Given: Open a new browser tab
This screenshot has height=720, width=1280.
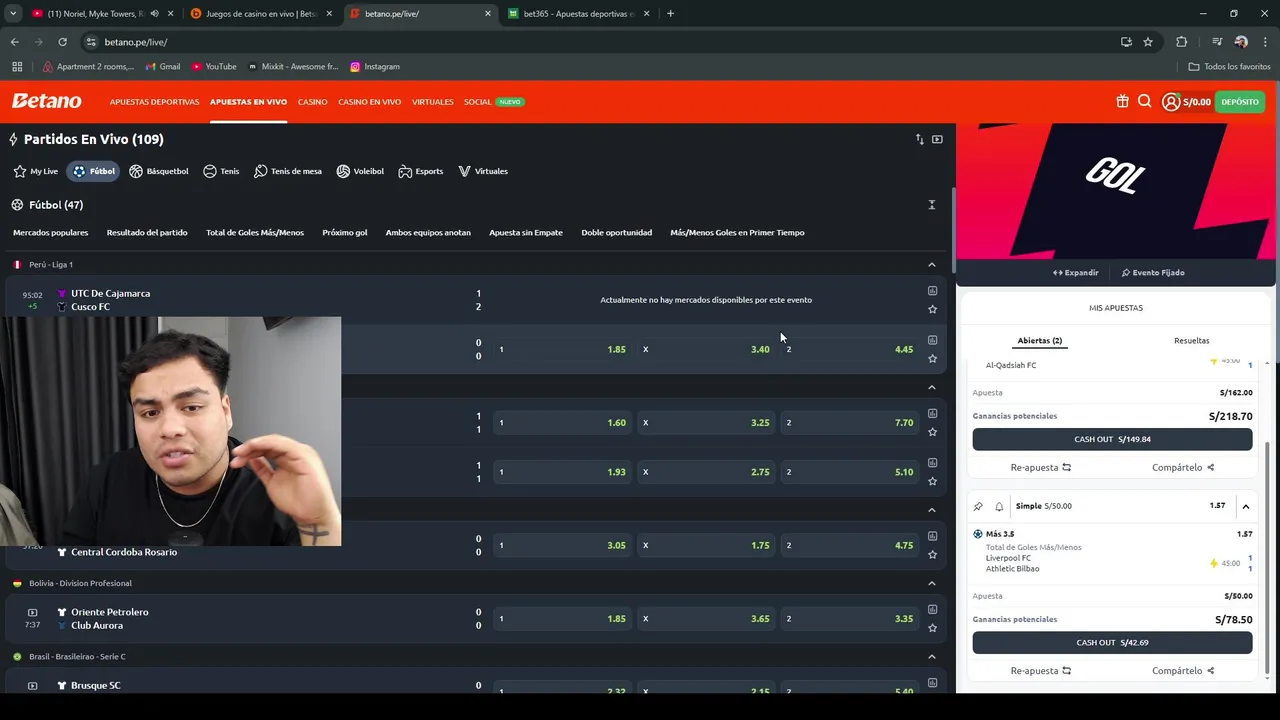Looking at the screenshot, I should 670,14.
